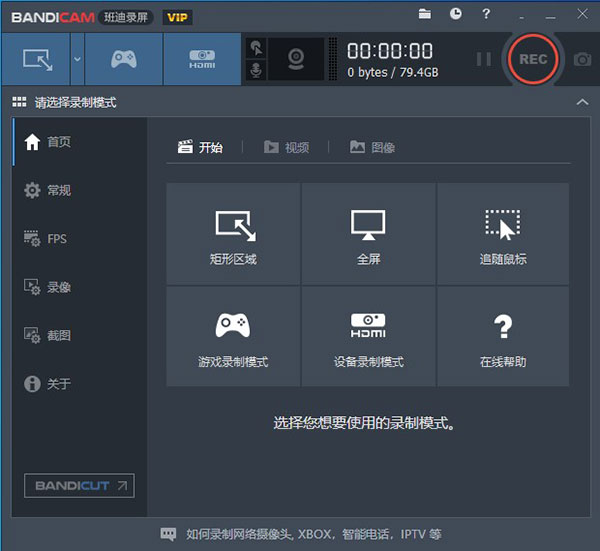Open screen mode dropdown arrow
600x551 pixels.
pyautogui.click(x=77, y=59)
